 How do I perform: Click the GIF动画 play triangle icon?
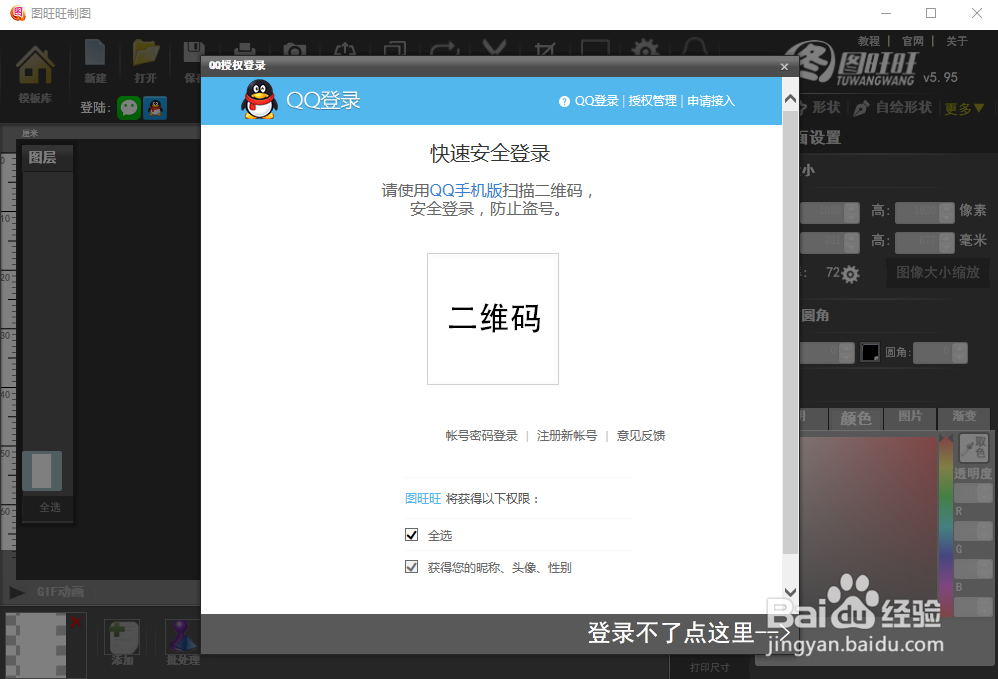pos(17,592)
